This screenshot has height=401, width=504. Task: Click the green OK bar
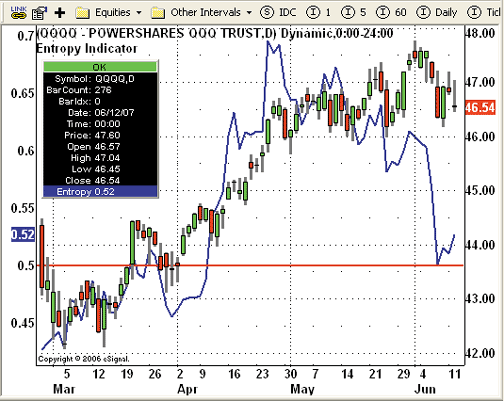(100, 67)
